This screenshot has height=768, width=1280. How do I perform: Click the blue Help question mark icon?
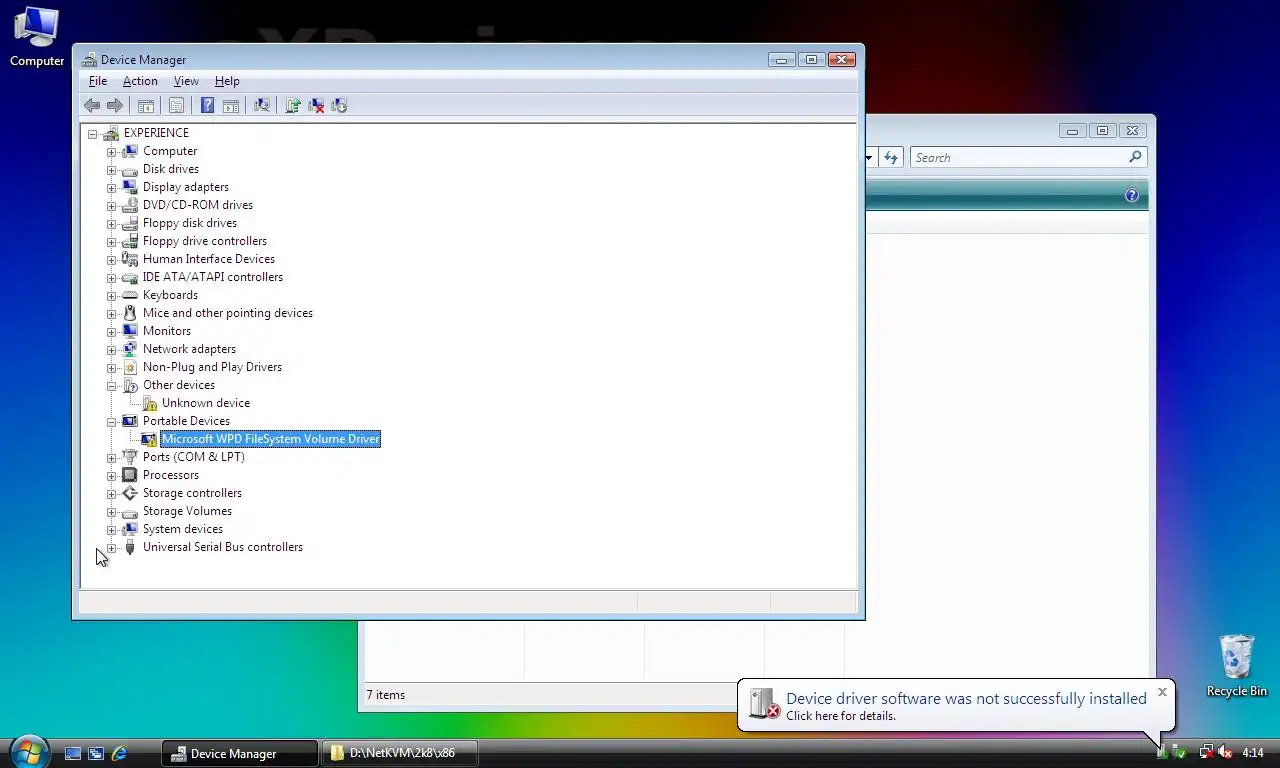(207, 105)
